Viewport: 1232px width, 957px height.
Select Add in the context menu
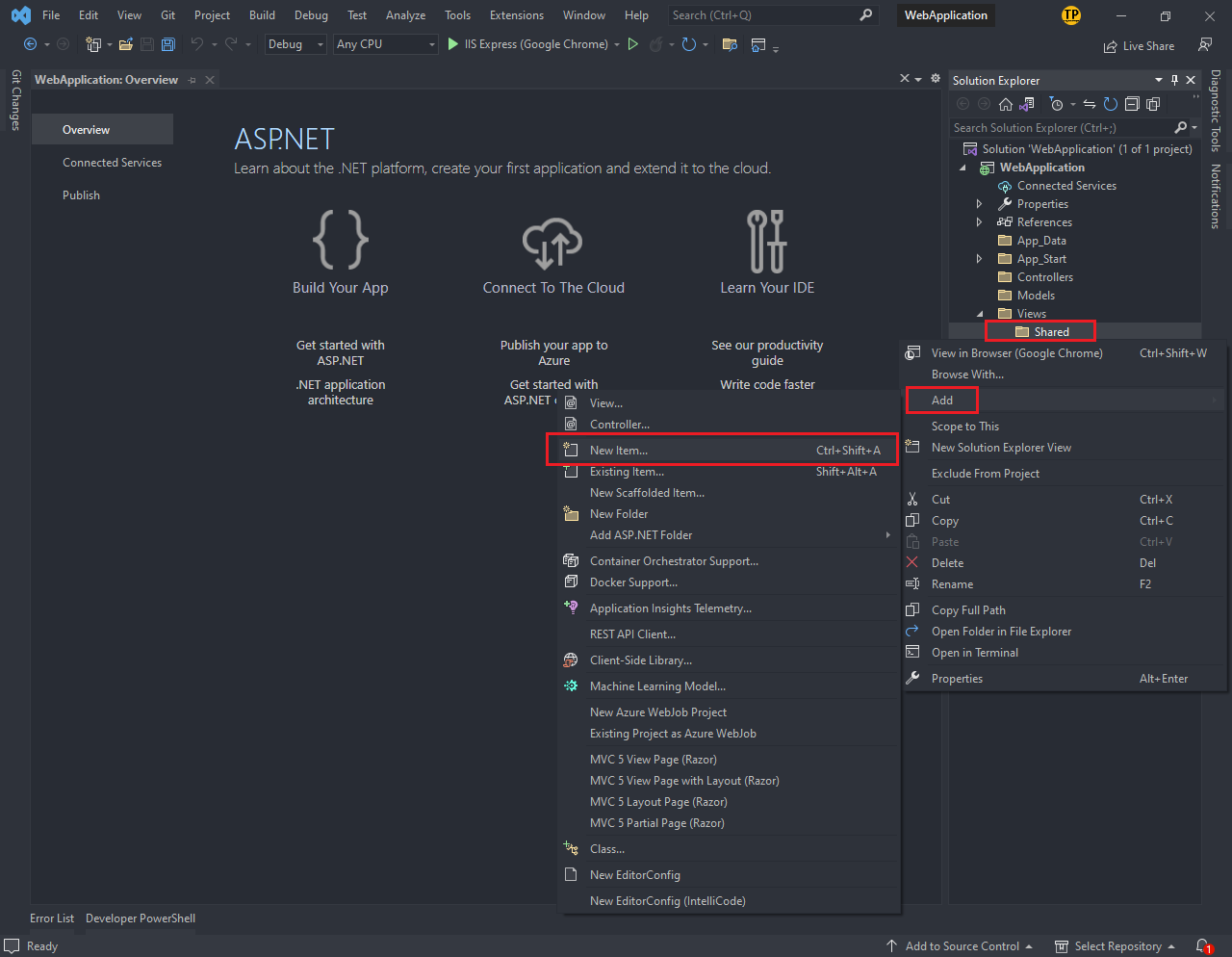pyautogui.click(x=1064, y=401)
